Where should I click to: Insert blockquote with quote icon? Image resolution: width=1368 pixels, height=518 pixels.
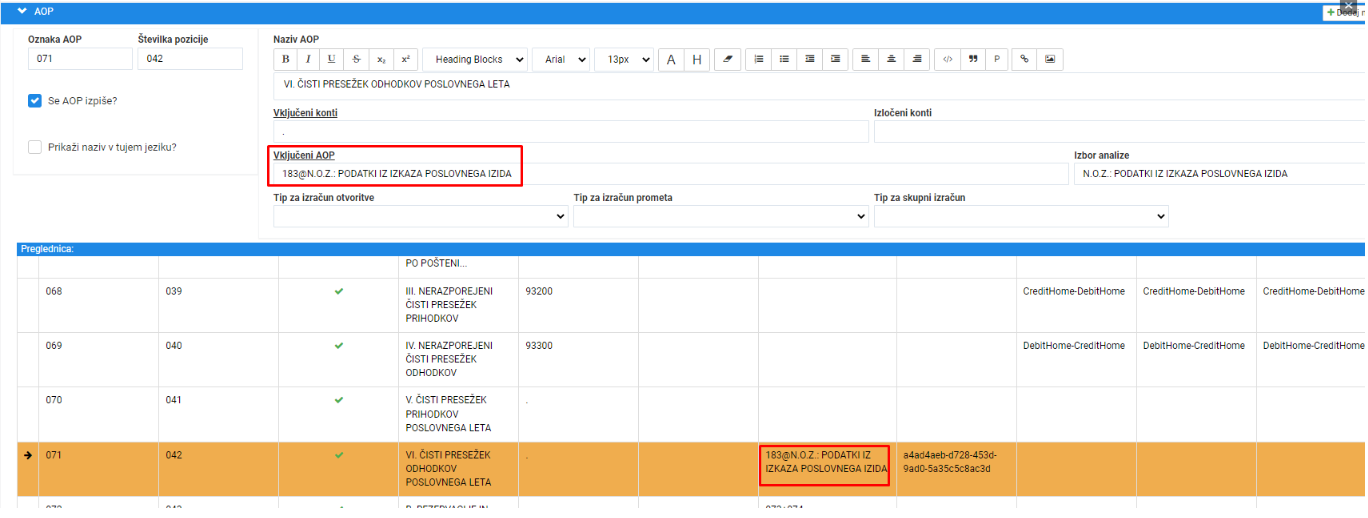click(973, 59)
